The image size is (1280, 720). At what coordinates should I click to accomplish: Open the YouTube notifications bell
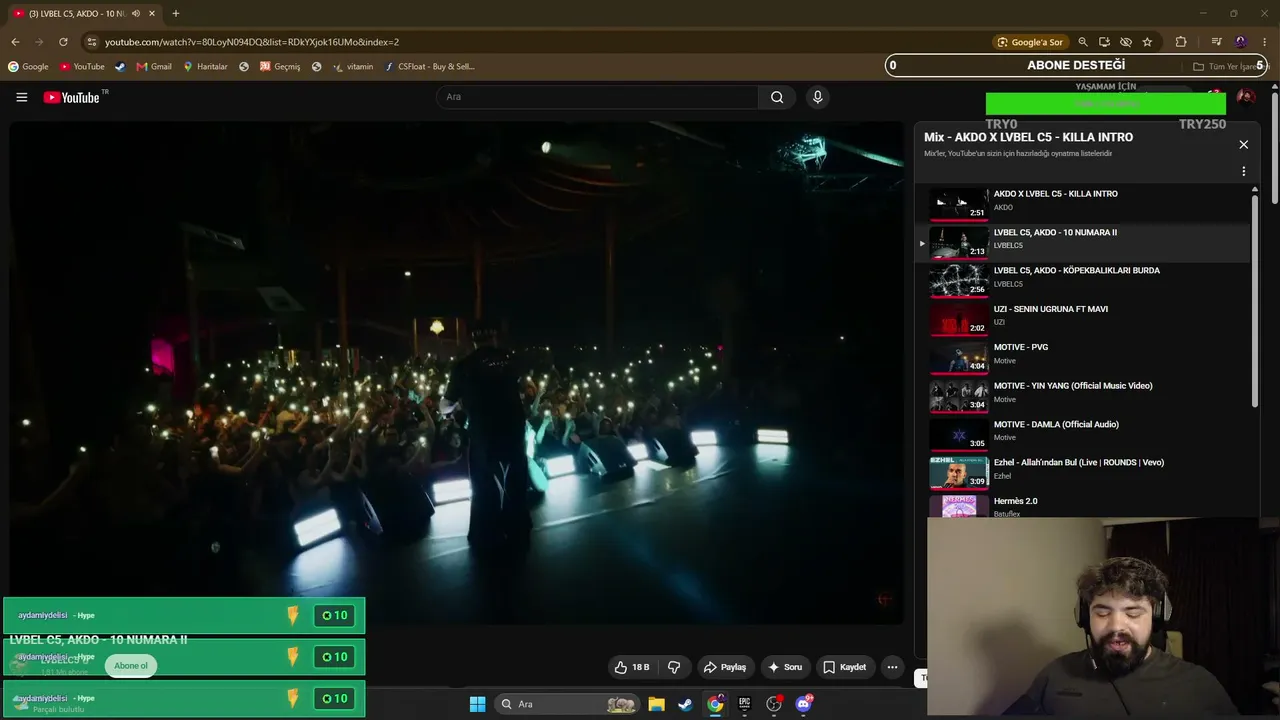coord(1213,97)
